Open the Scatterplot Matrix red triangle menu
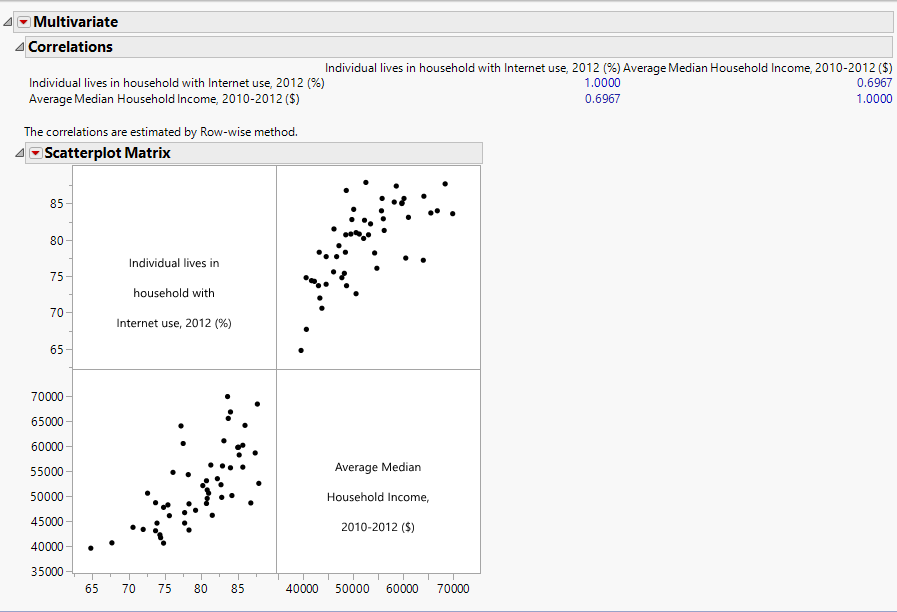897x612 pixels. pos(38,152)
